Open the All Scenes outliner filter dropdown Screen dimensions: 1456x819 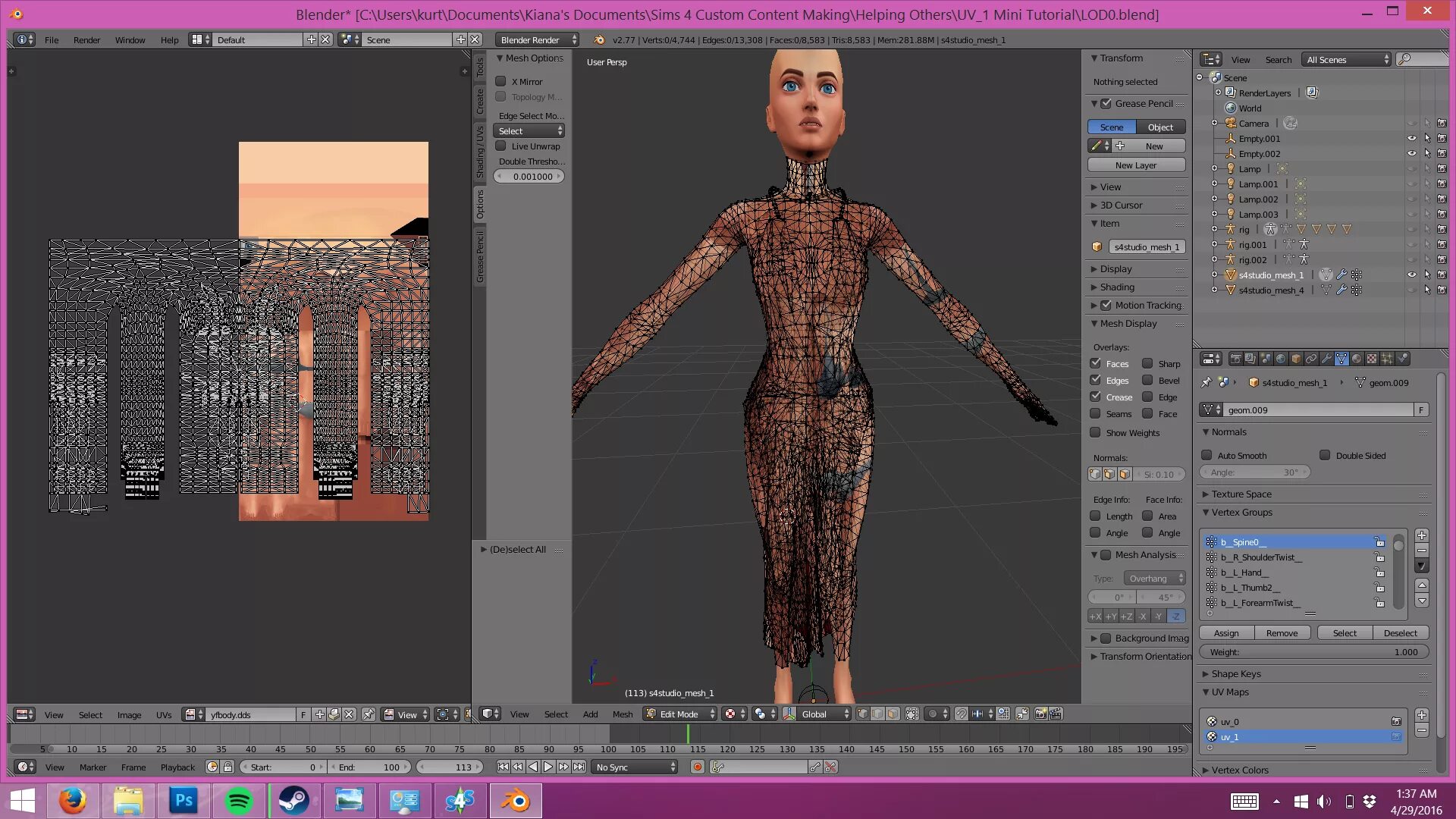point(1347,59)
